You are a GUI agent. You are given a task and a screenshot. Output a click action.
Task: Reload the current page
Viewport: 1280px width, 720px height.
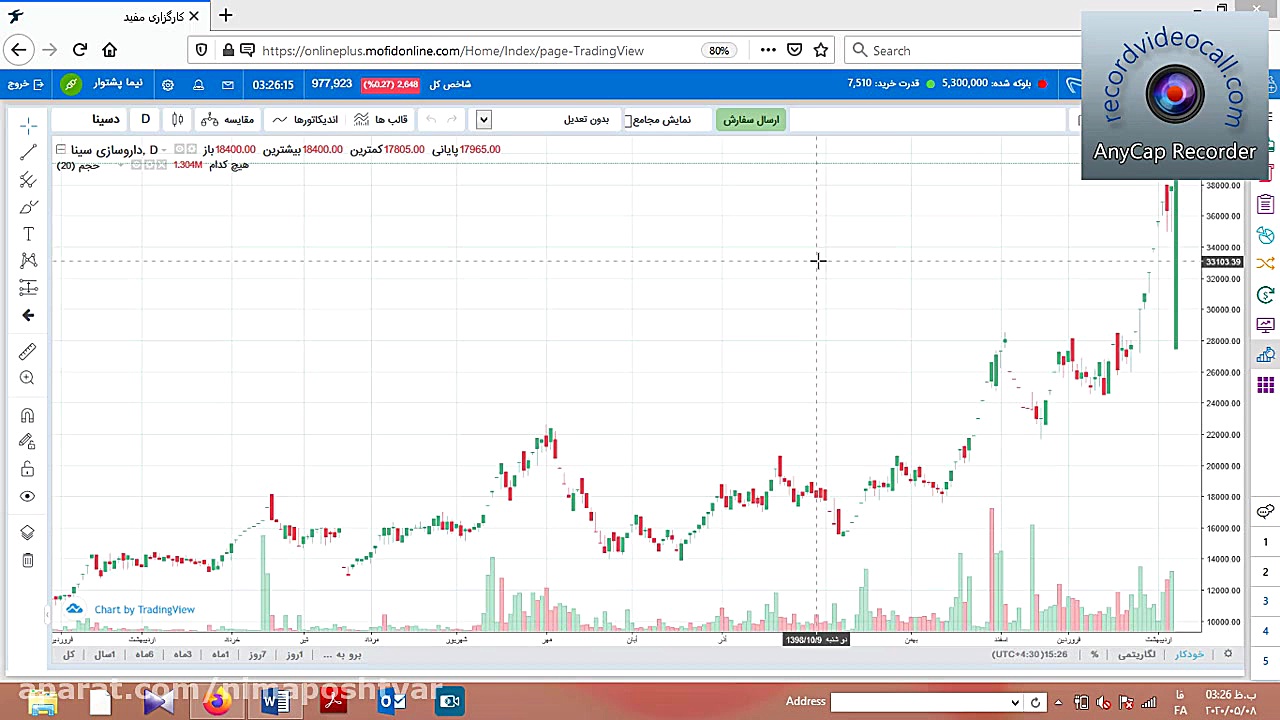[x=80, y=50]
